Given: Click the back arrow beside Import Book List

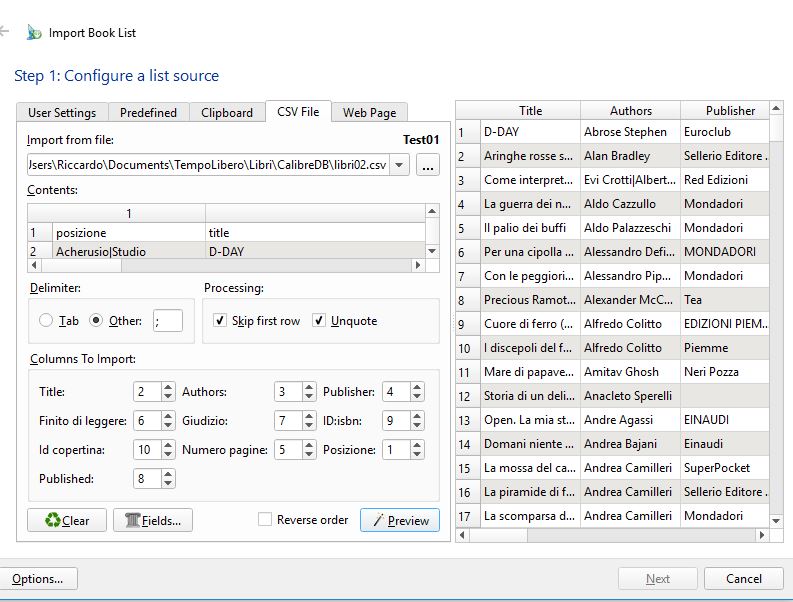Looking at the screenshot, I should coord(4,32).
